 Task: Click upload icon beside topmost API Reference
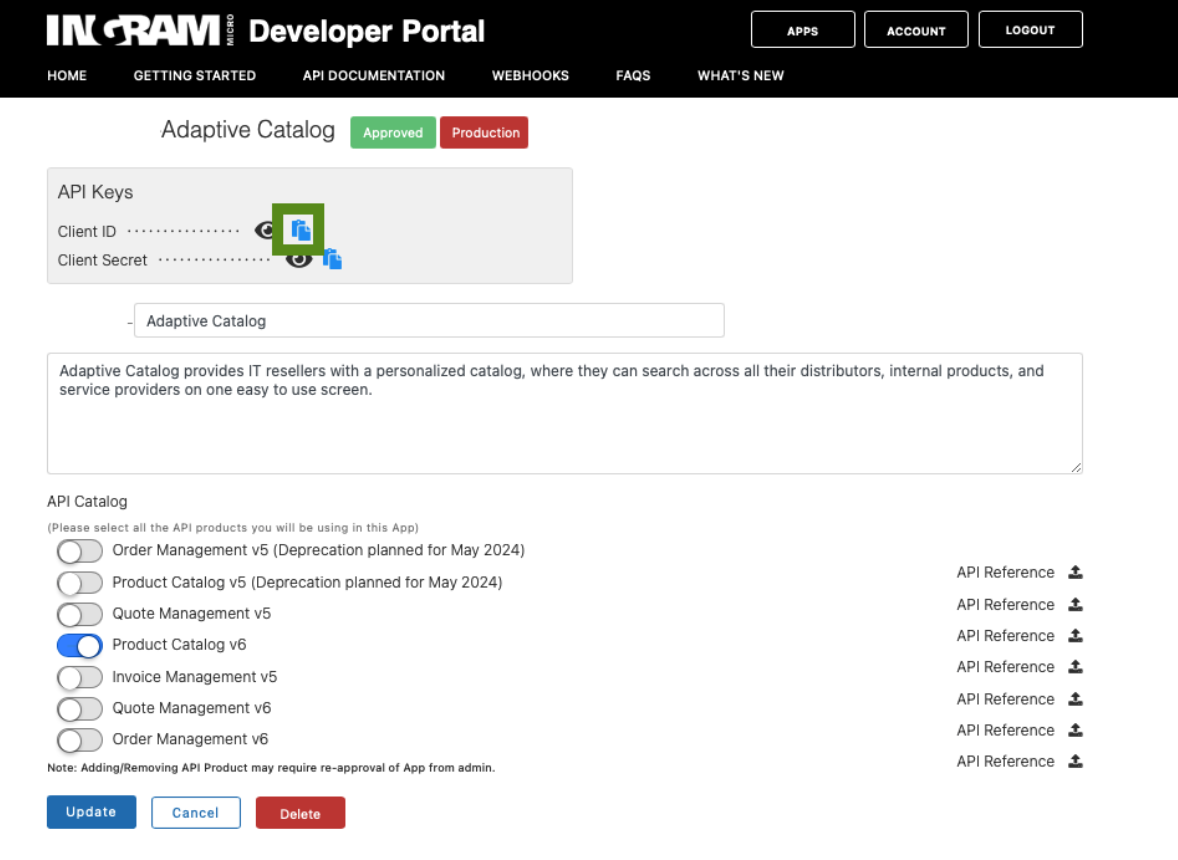[1075, 572]
